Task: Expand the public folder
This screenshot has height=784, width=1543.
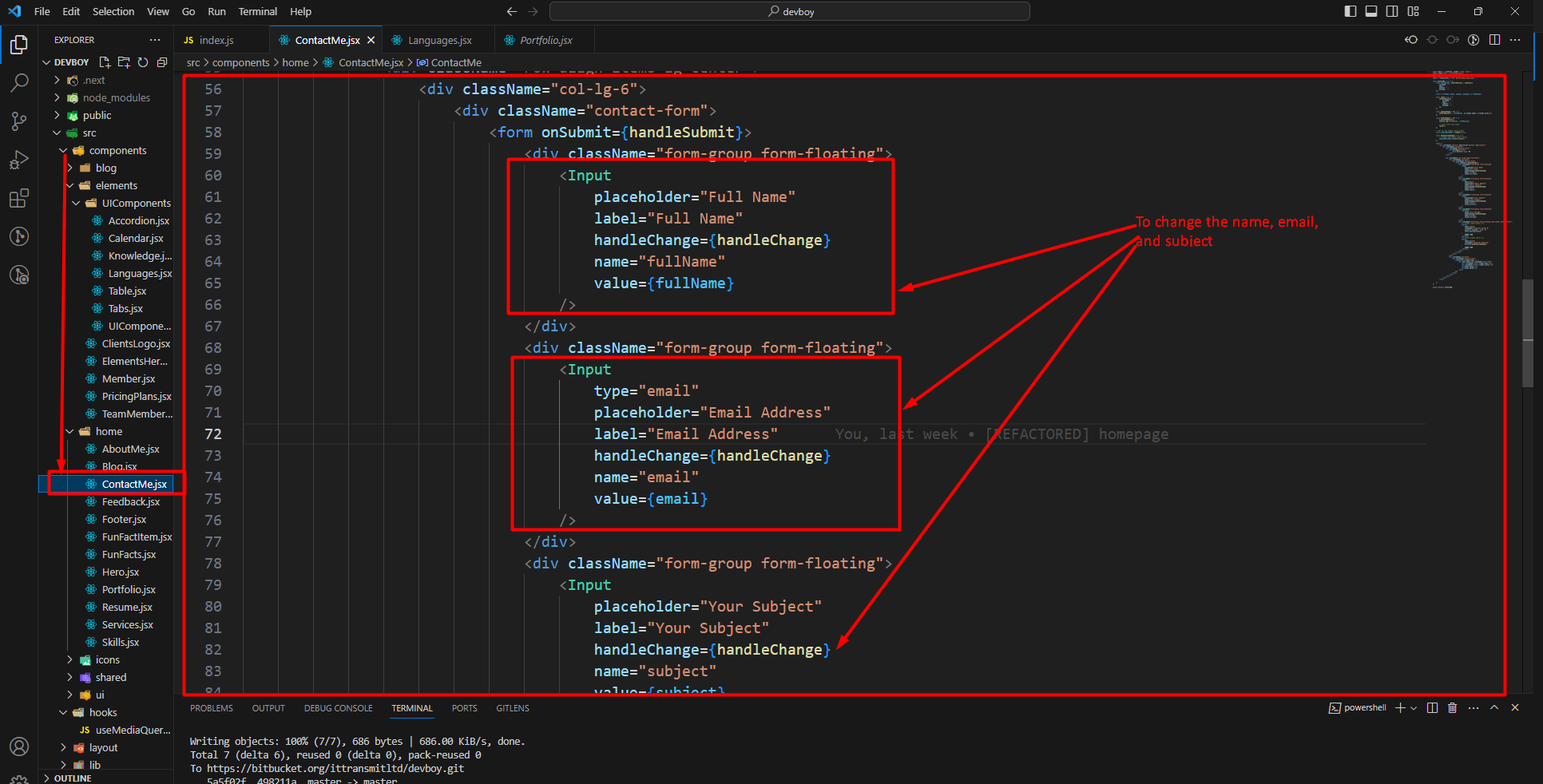Action: coord(97,116)
